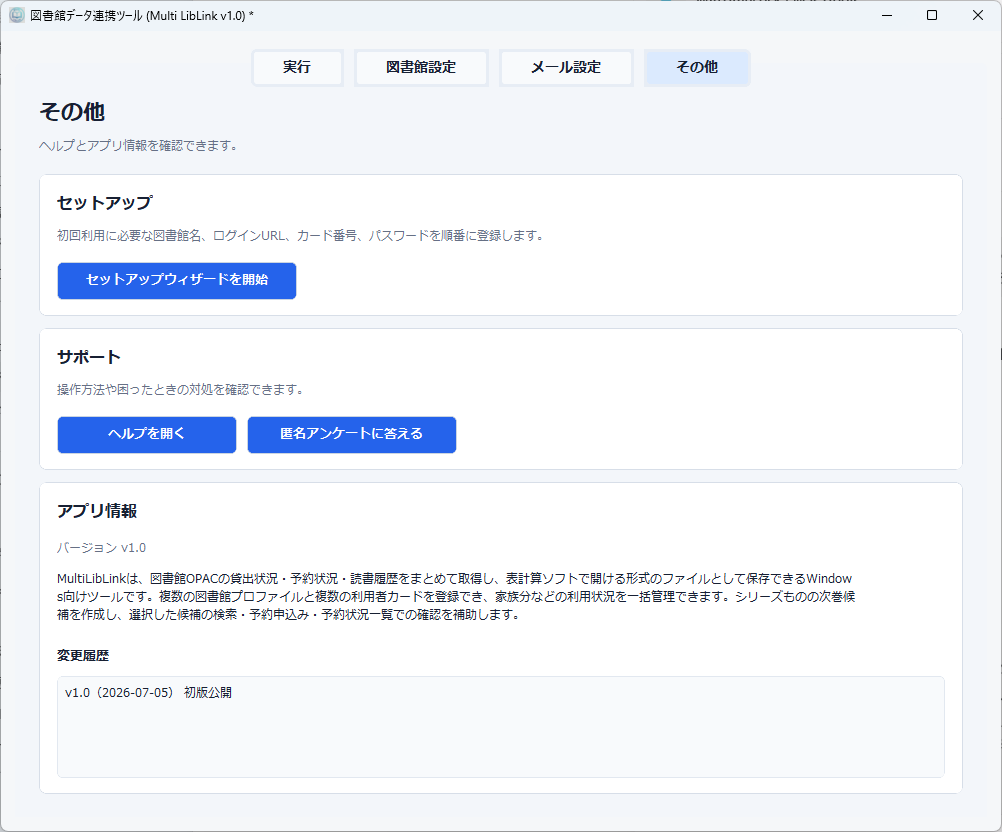Click ヘルプとアプリ情報を確認できます subtitle
The width and height of the screenshot is (1002, 832).
tap(139, 146)
